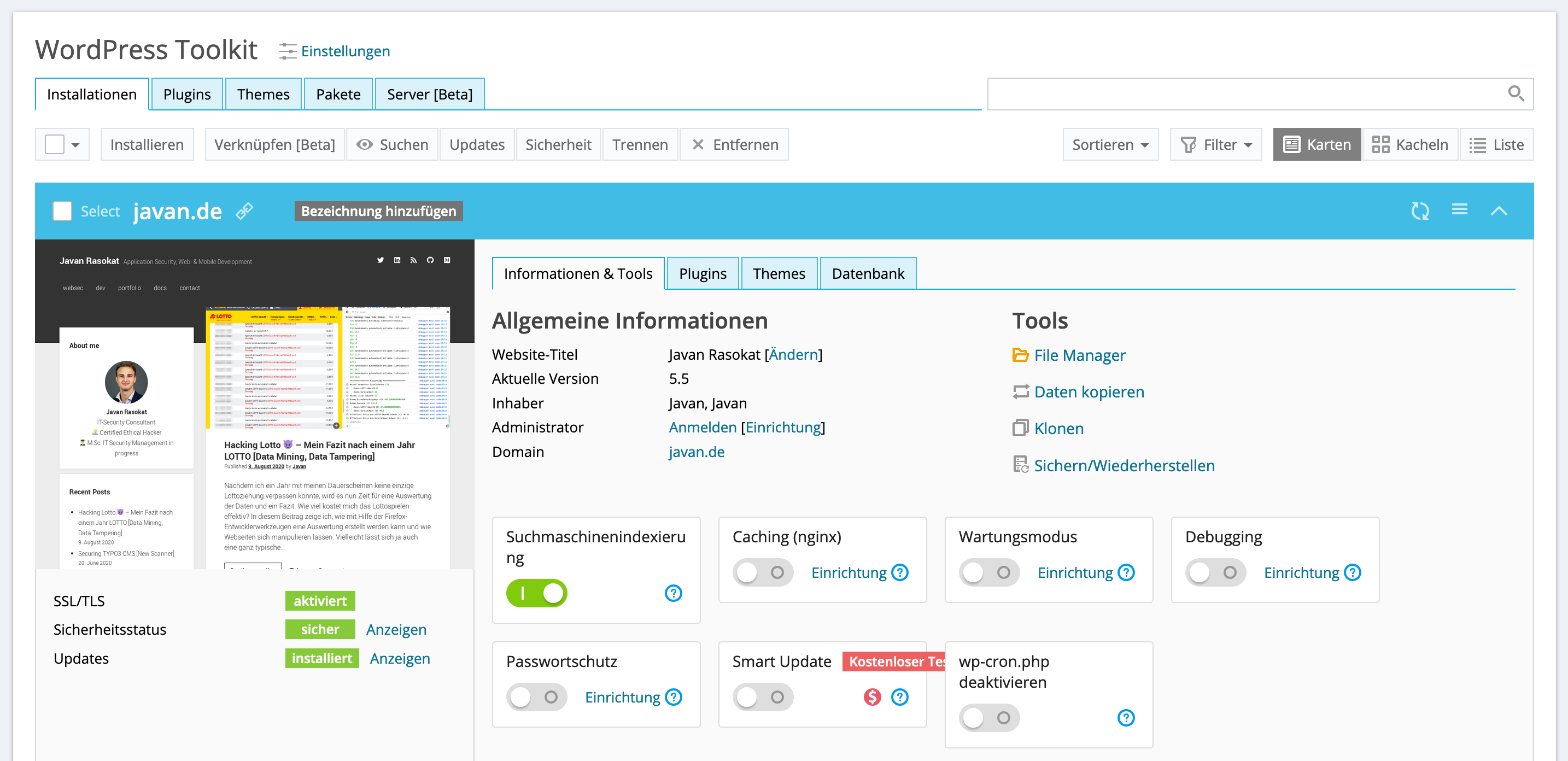Refresh the javan.de installation data

pyautogui.click(x=1419, y=210)
